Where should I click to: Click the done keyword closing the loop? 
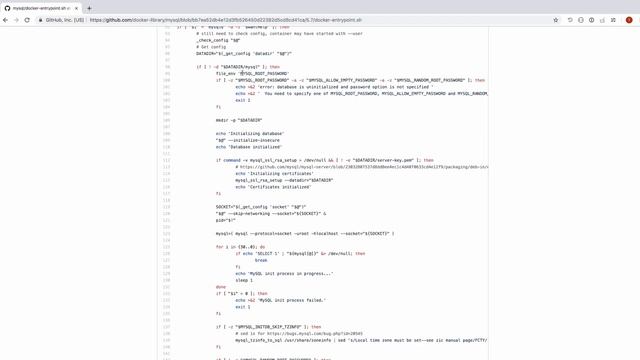point(221,287)
